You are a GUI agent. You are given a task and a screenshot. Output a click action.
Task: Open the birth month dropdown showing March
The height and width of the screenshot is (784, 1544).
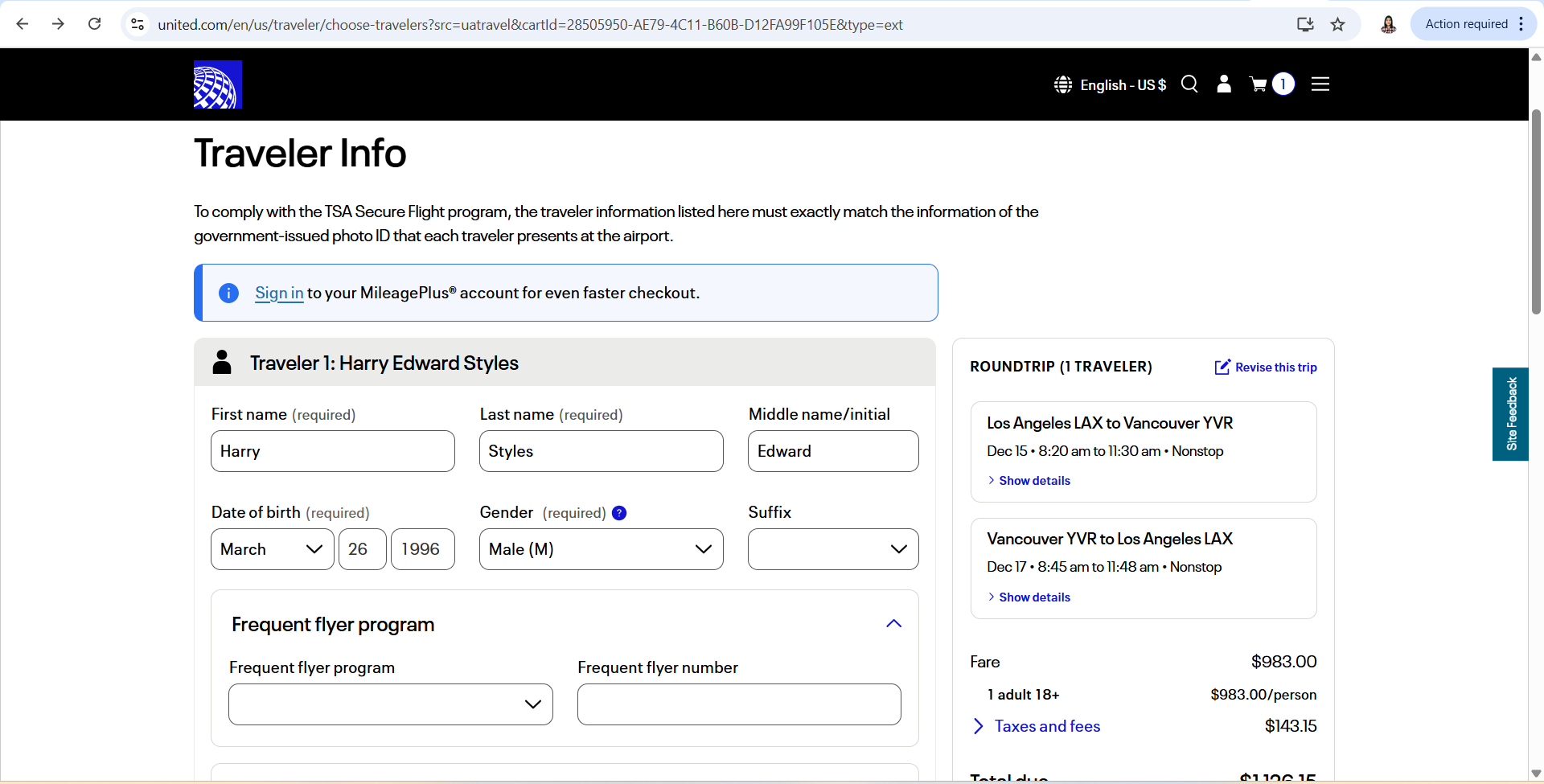coord(272,549)
